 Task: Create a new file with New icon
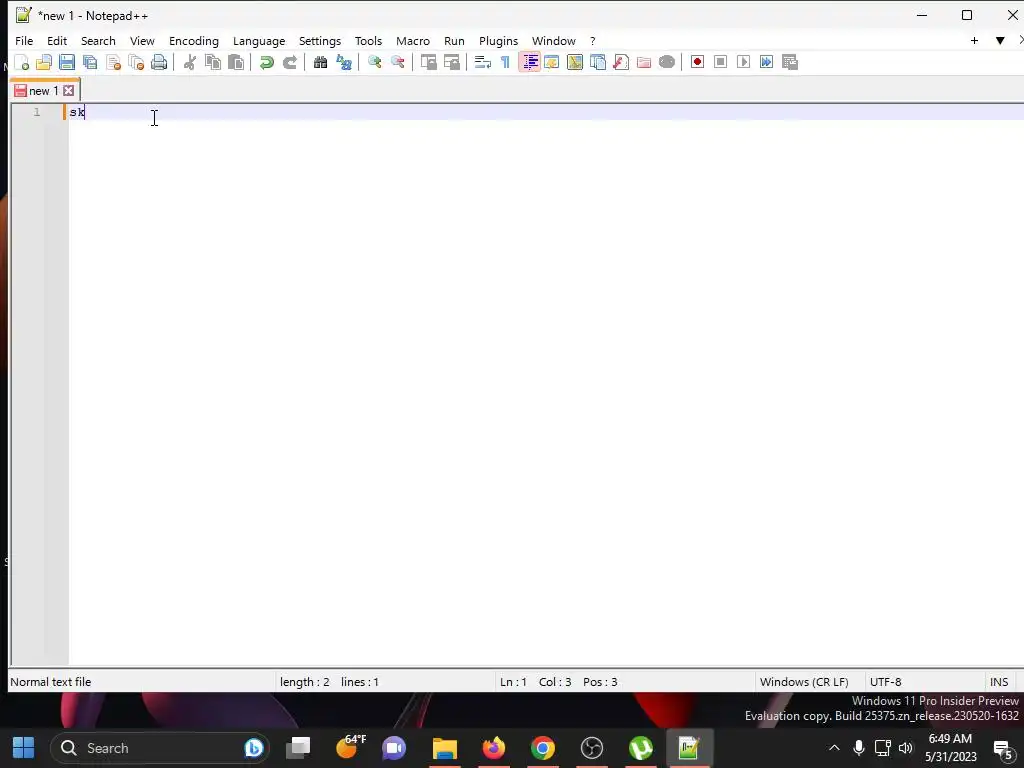[x=22, y=62]
